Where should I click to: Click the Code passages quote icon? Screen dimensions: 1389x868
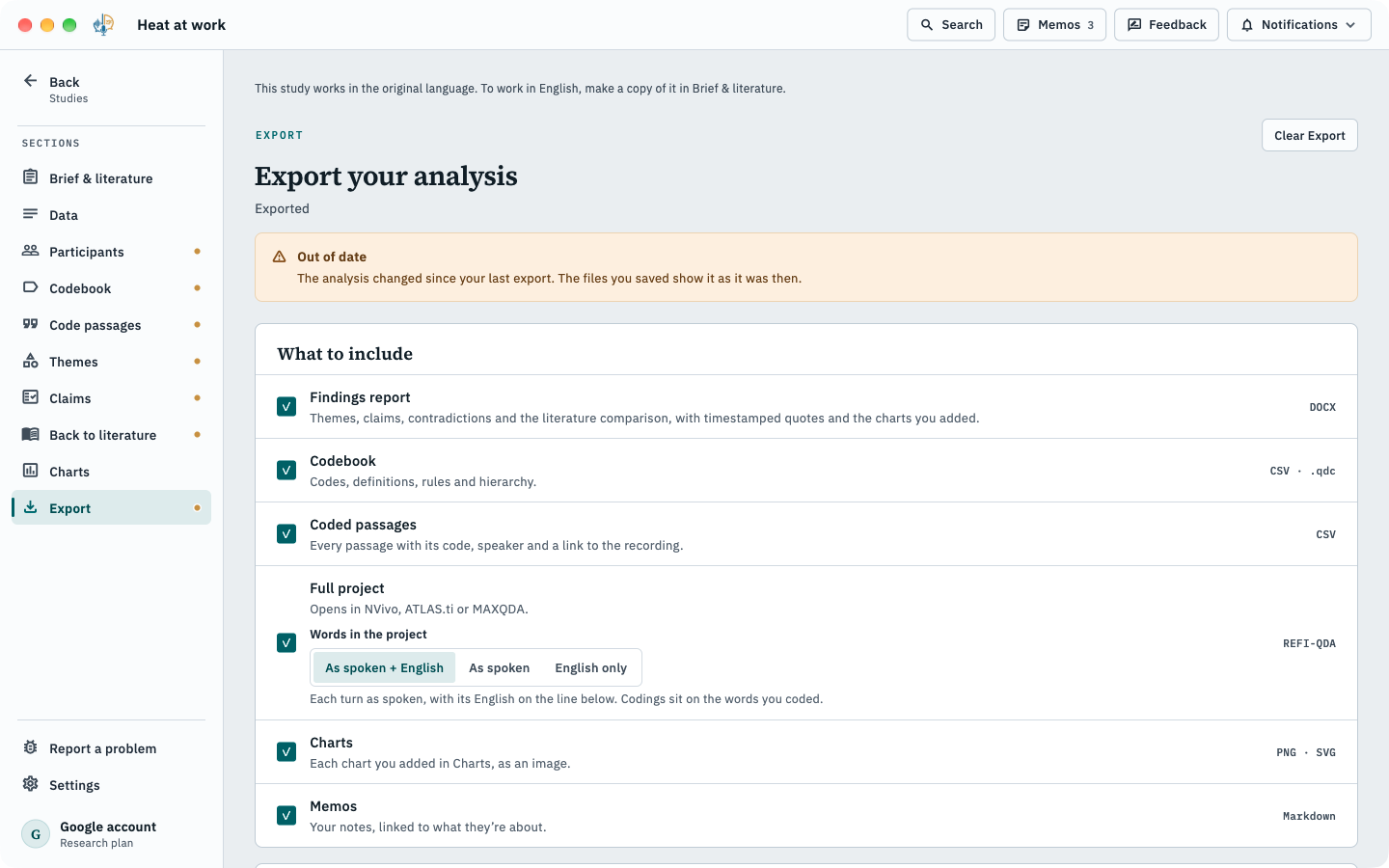[x=31, y=324]
